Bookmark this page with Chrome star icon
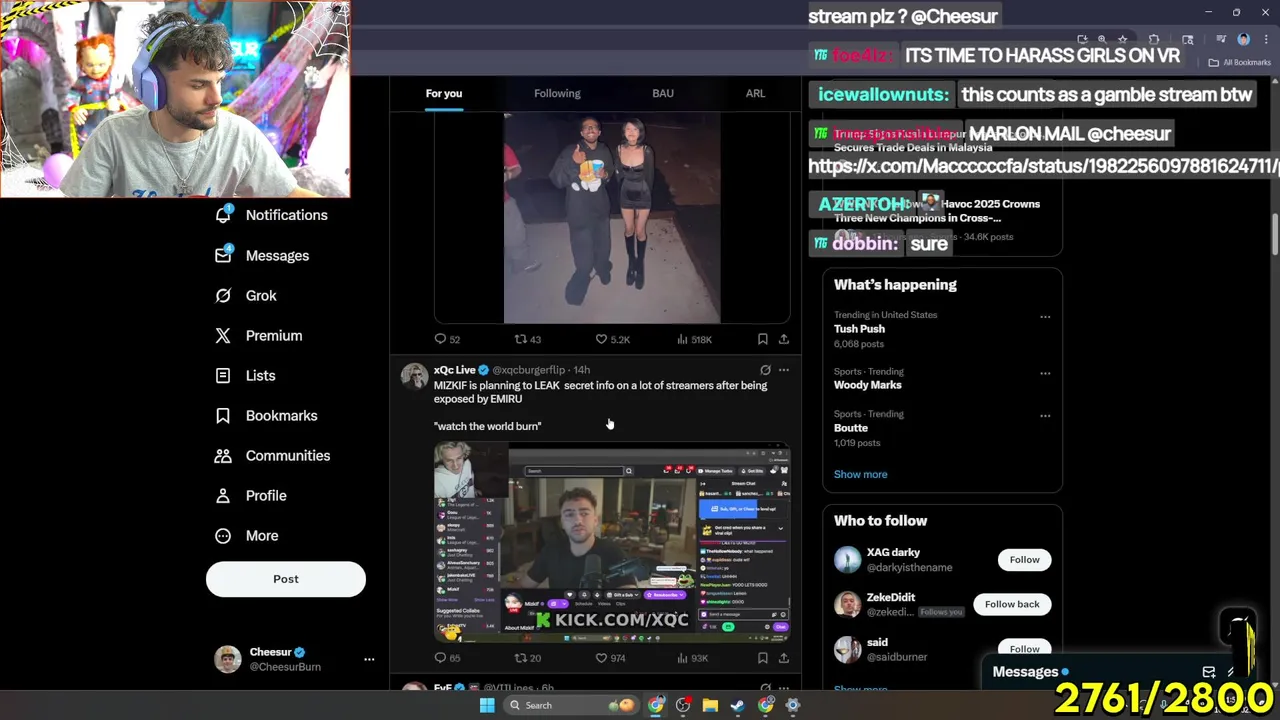The image size is (1280, 720). [1122, 39]
